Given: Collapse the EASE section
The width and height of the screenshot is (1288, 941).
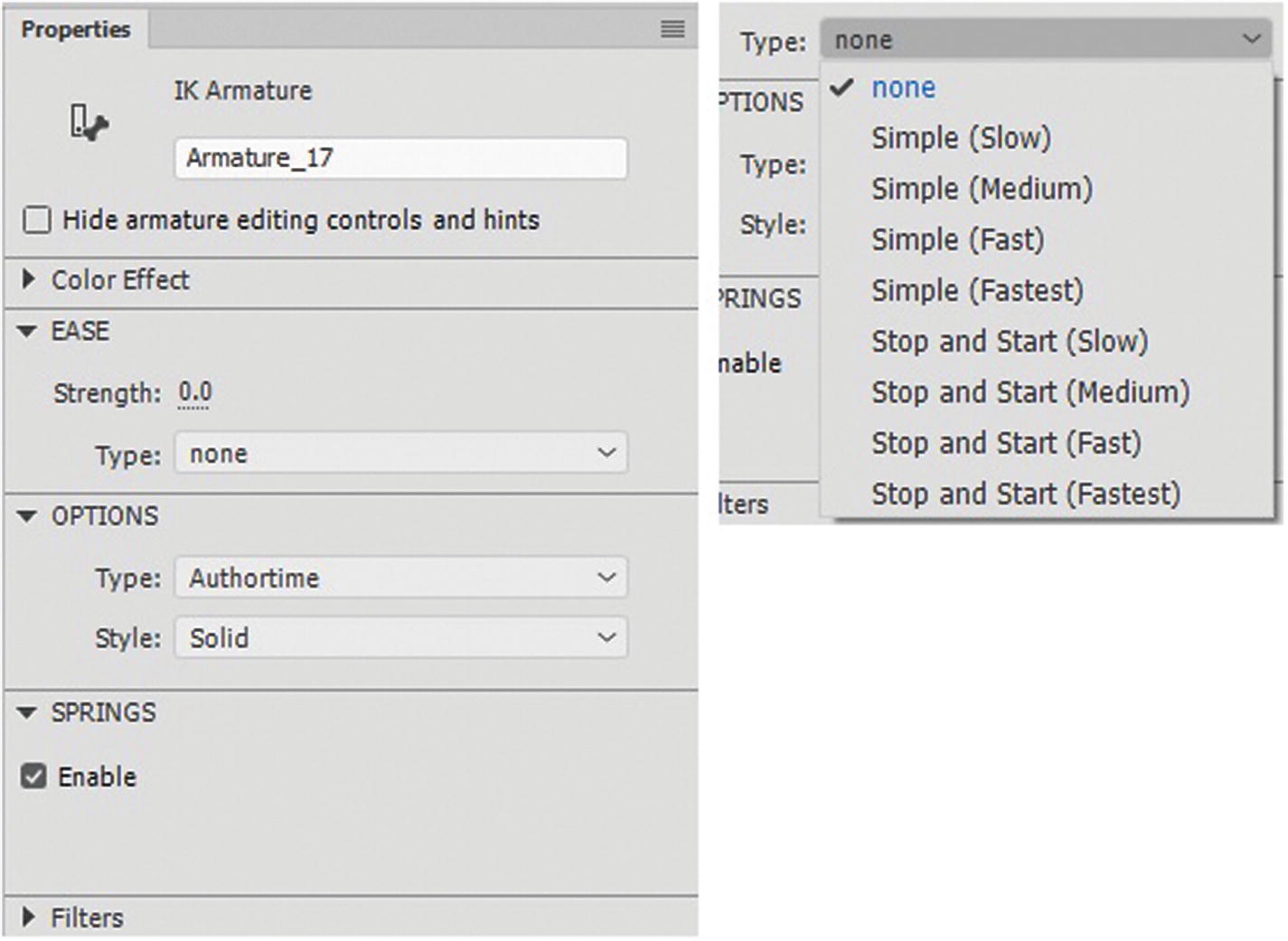Looking at the screenshot, I should click(28, 332).
